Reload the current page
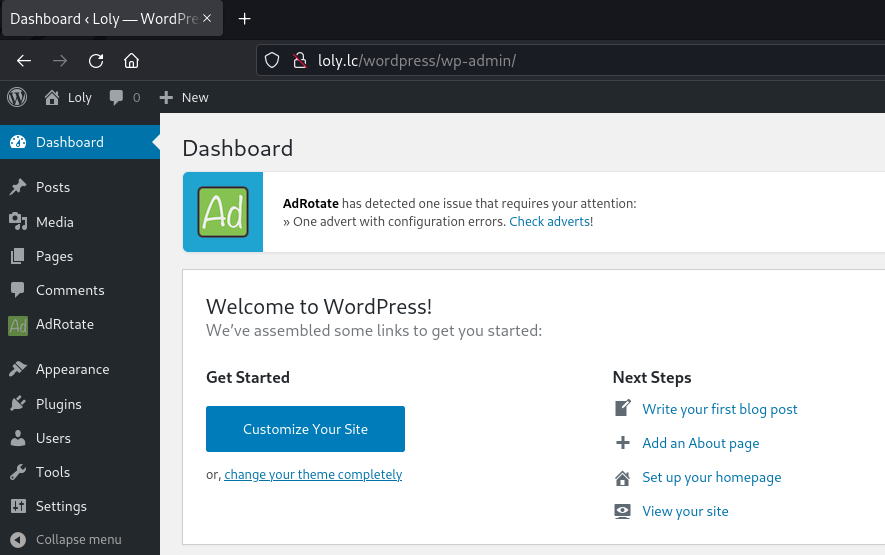The width and height of the screenshot is (885, 555). tap(96, 60)
